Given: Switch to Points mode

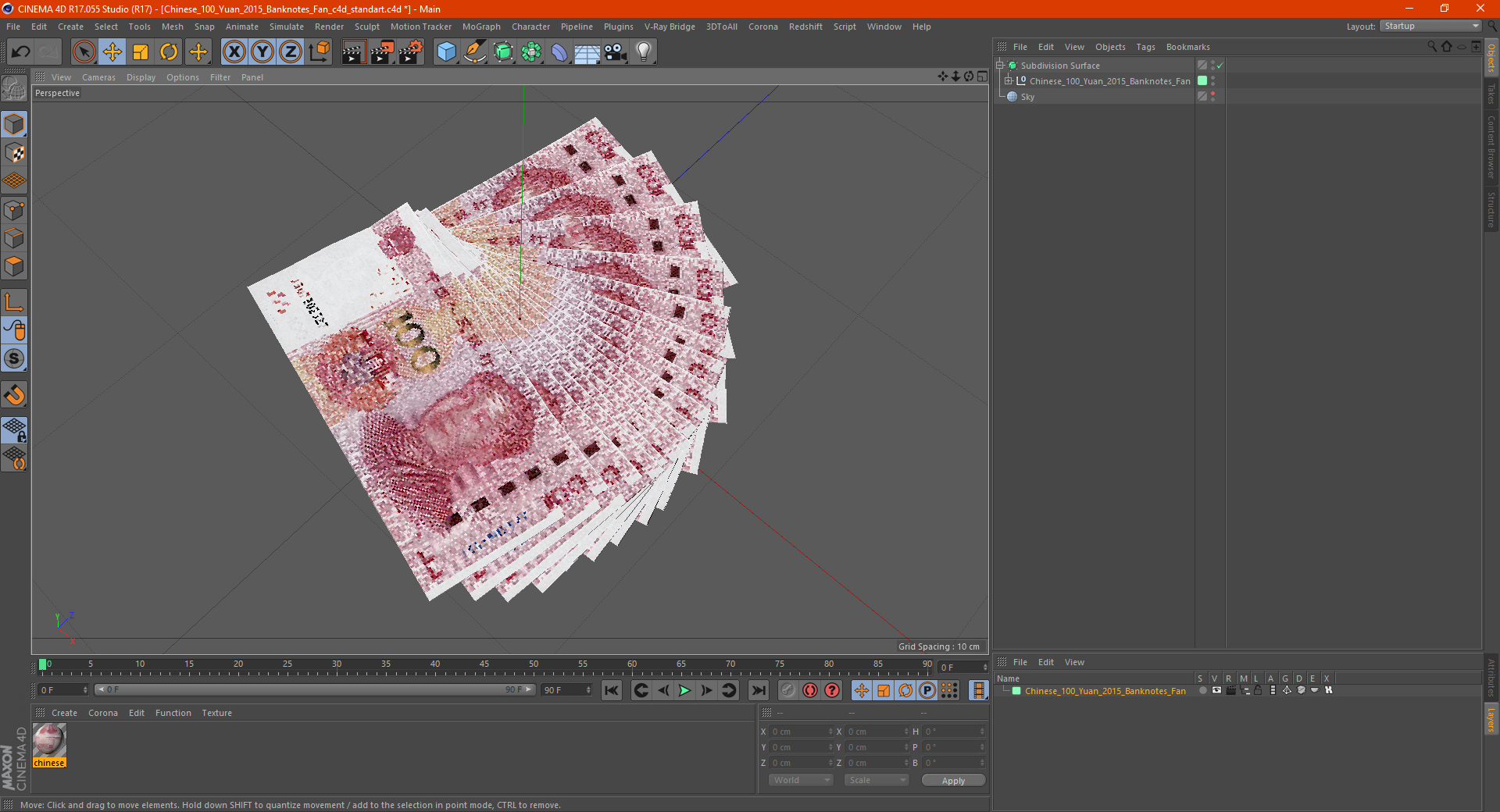Looking at the screenshot, I should point(14,210).
